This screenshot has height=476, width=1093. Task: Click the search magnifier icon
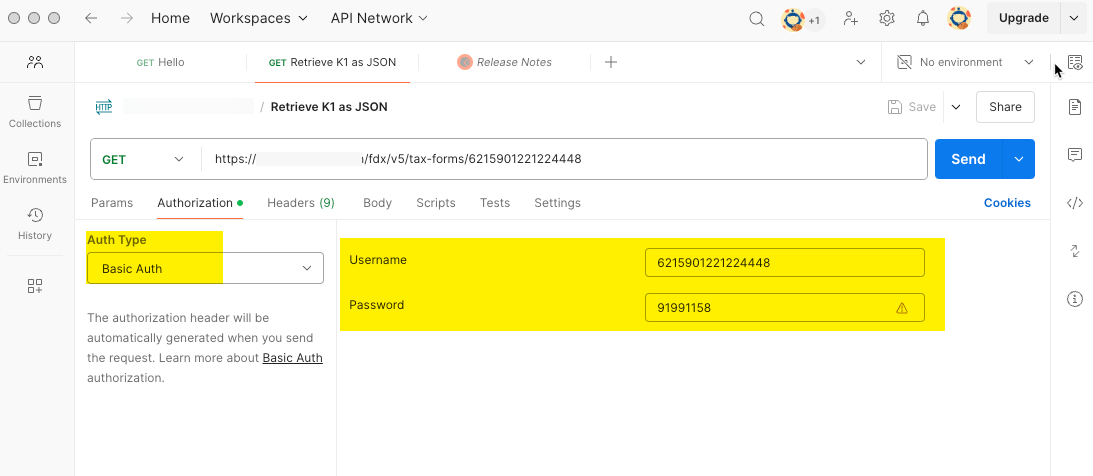pos(757,18)
